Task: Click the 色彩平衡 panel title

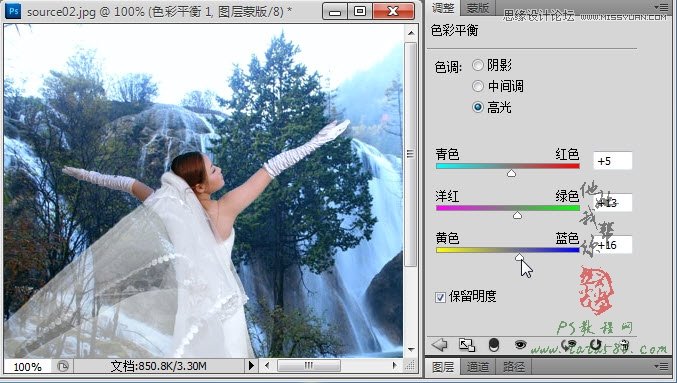Action: point(454,30)
